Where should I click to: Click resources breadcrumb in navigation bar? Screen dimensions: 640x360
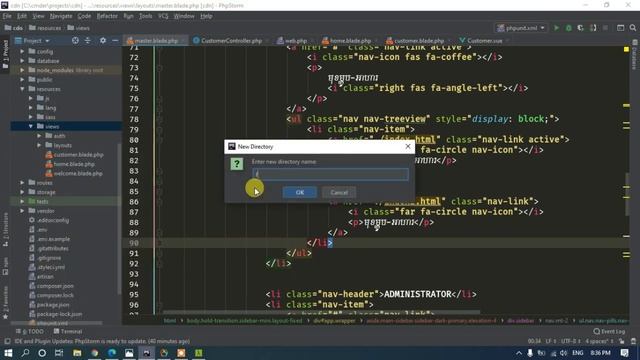point(45,28)
